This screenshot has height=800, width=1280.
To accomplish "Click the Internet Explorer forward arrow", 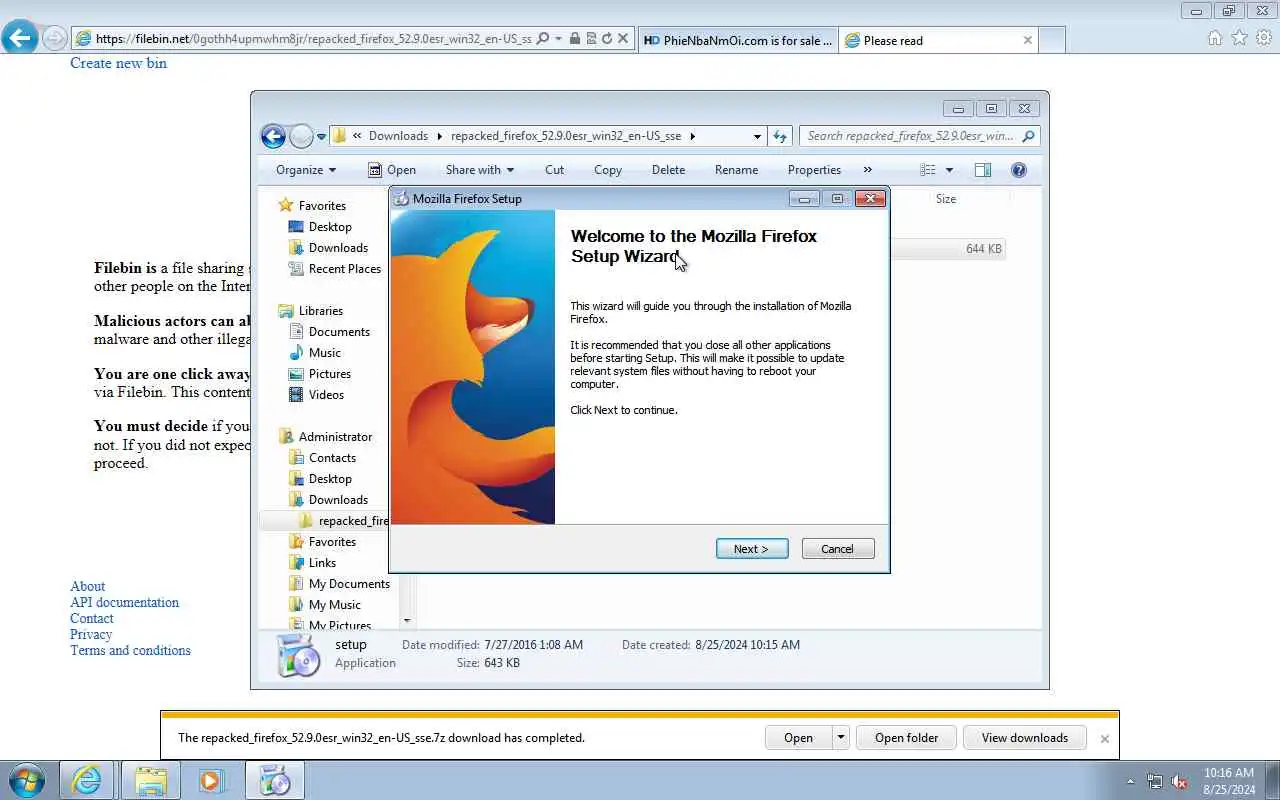I will pyautogui.click(x=55, y=39).
